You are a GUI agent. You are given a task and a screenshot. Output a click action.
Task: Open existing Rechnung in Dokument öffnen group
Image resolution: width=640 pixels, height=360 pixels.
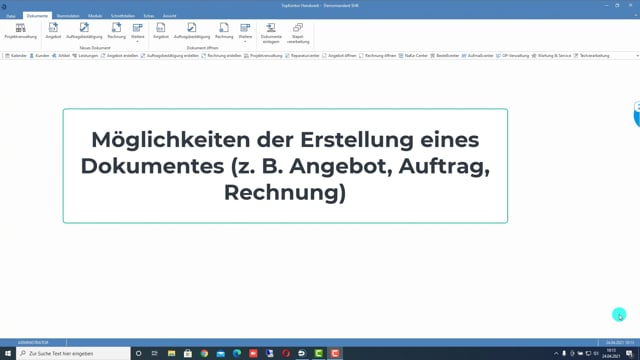click(224, 31)
